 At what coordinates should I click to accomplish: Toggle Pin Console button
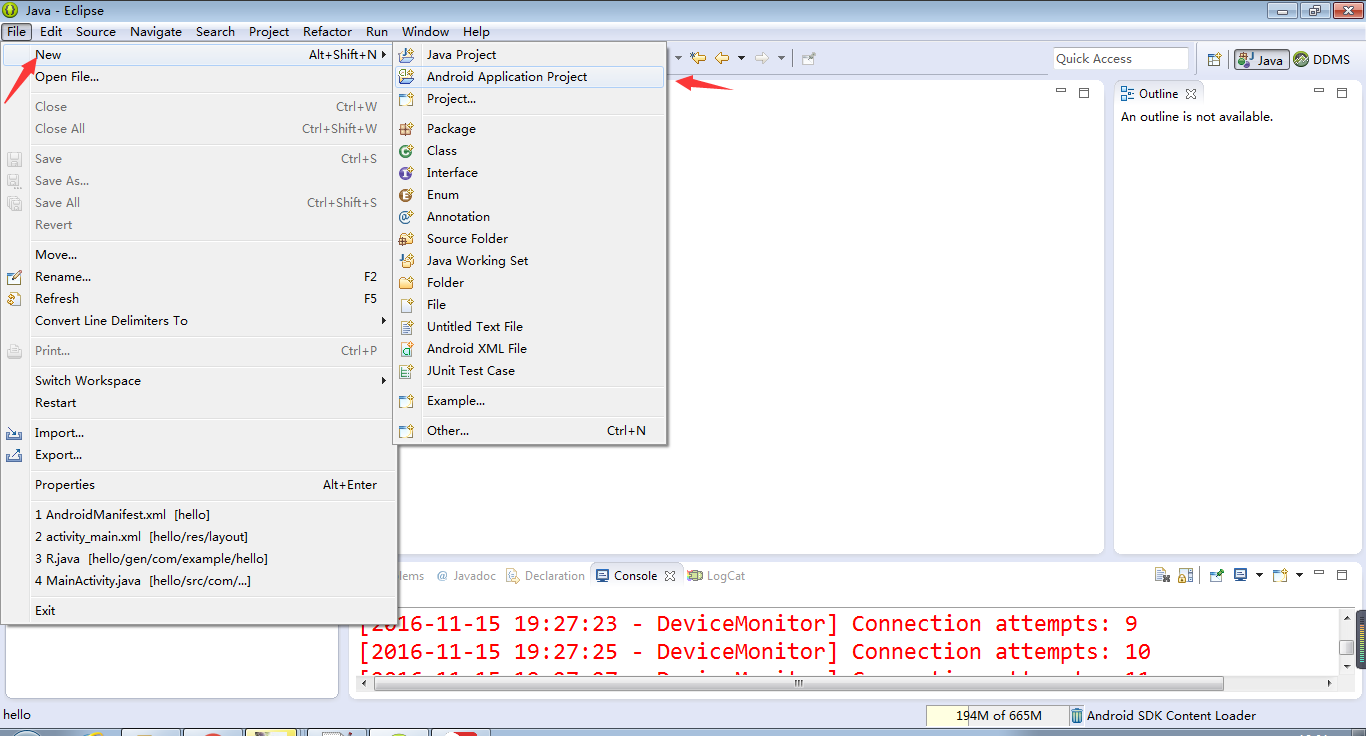pos(1216,575)
